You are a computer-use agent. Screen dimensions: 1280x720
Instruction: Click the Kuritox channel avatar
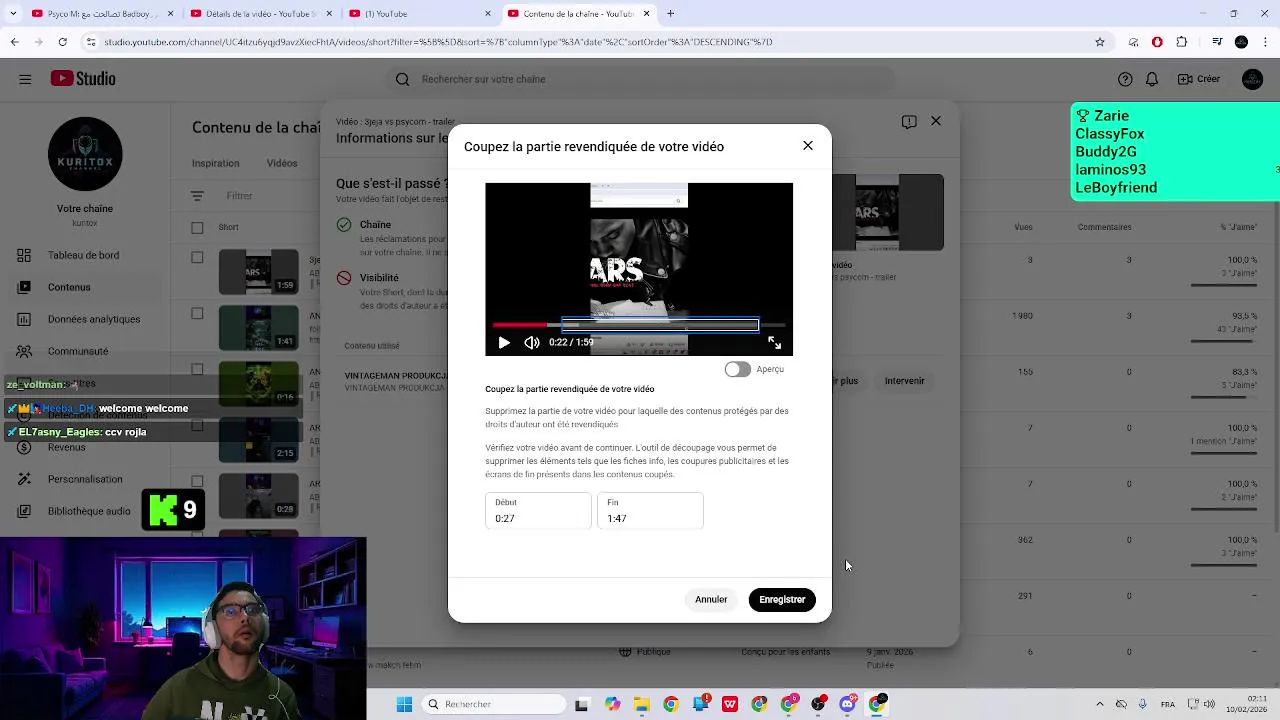click(85, 154)
